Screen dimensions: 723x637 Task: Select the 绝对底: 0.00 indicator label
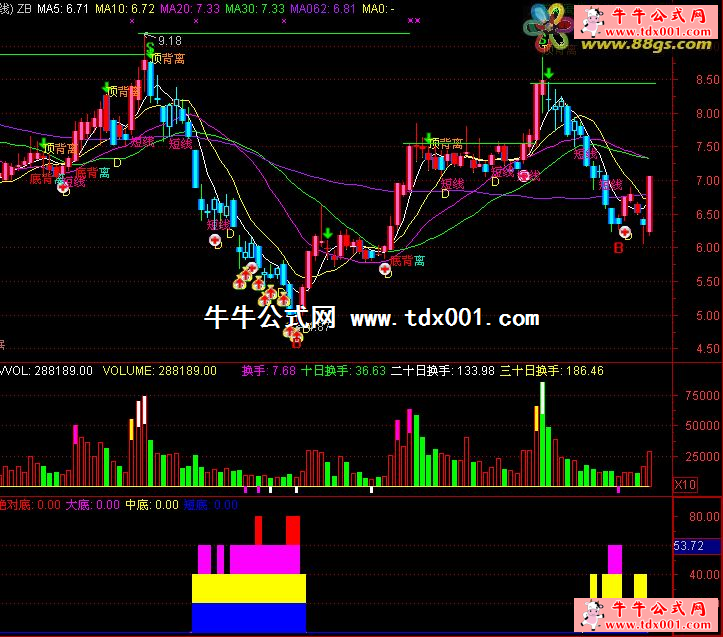(x=30, y=505)
